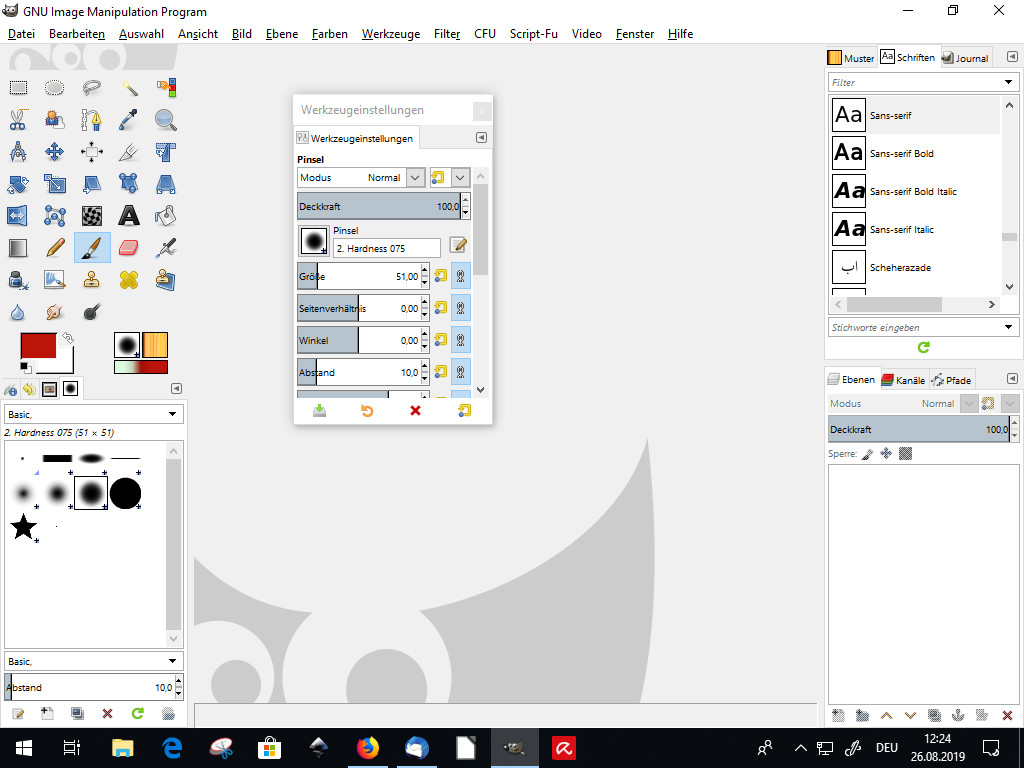Screen dimensions: 1024x768
Task: Expand the Stichworte eingeben tag dropdown
Action: click(x=1007, y=327)
